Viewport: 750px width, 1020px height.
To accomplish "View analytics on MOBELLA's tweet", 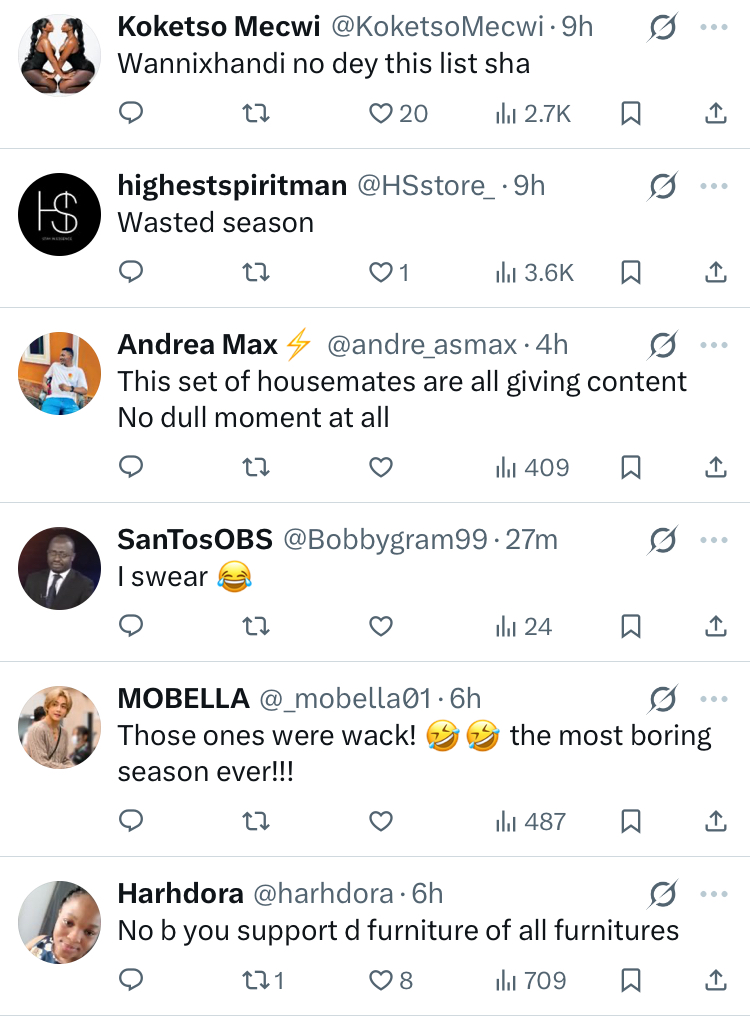I will click(531, 822).
